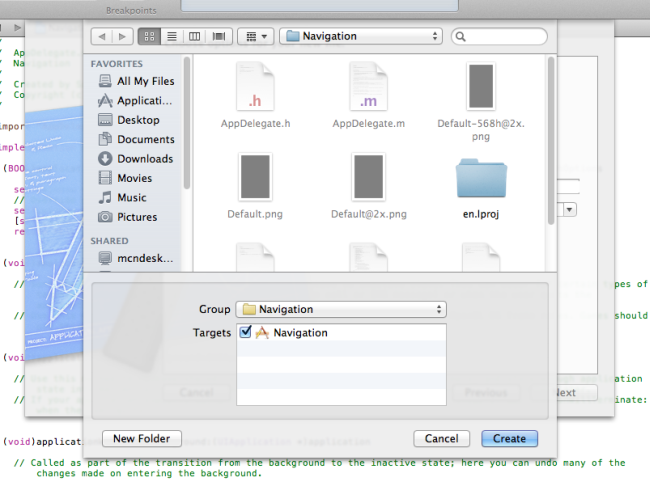Viewport: 650px width, 486px height.
Task: Select Default-568h@2x.png image thumbnail
Action: tap(481, 86)
